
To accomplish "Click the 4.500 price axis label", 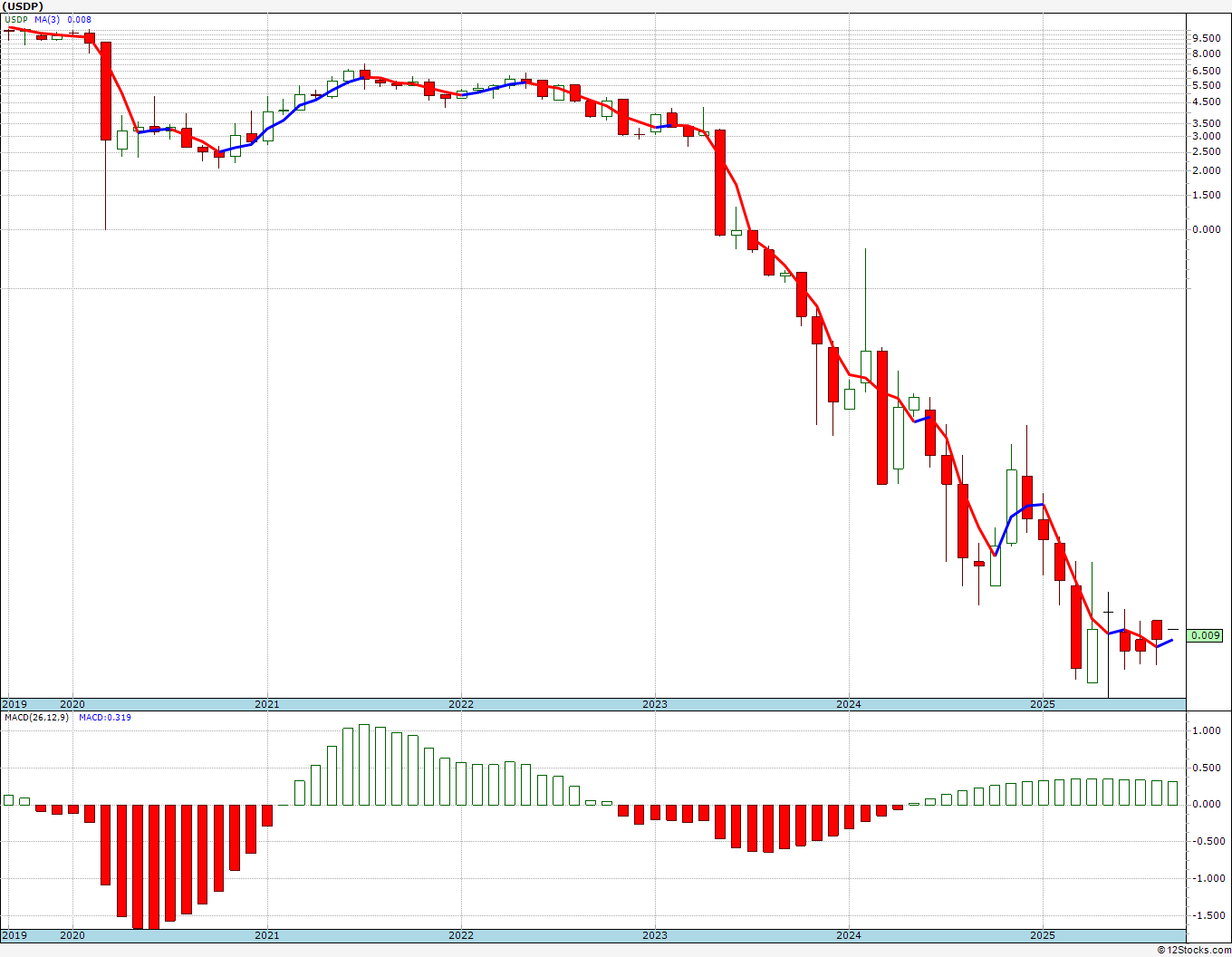I will tap(1207, 101).
